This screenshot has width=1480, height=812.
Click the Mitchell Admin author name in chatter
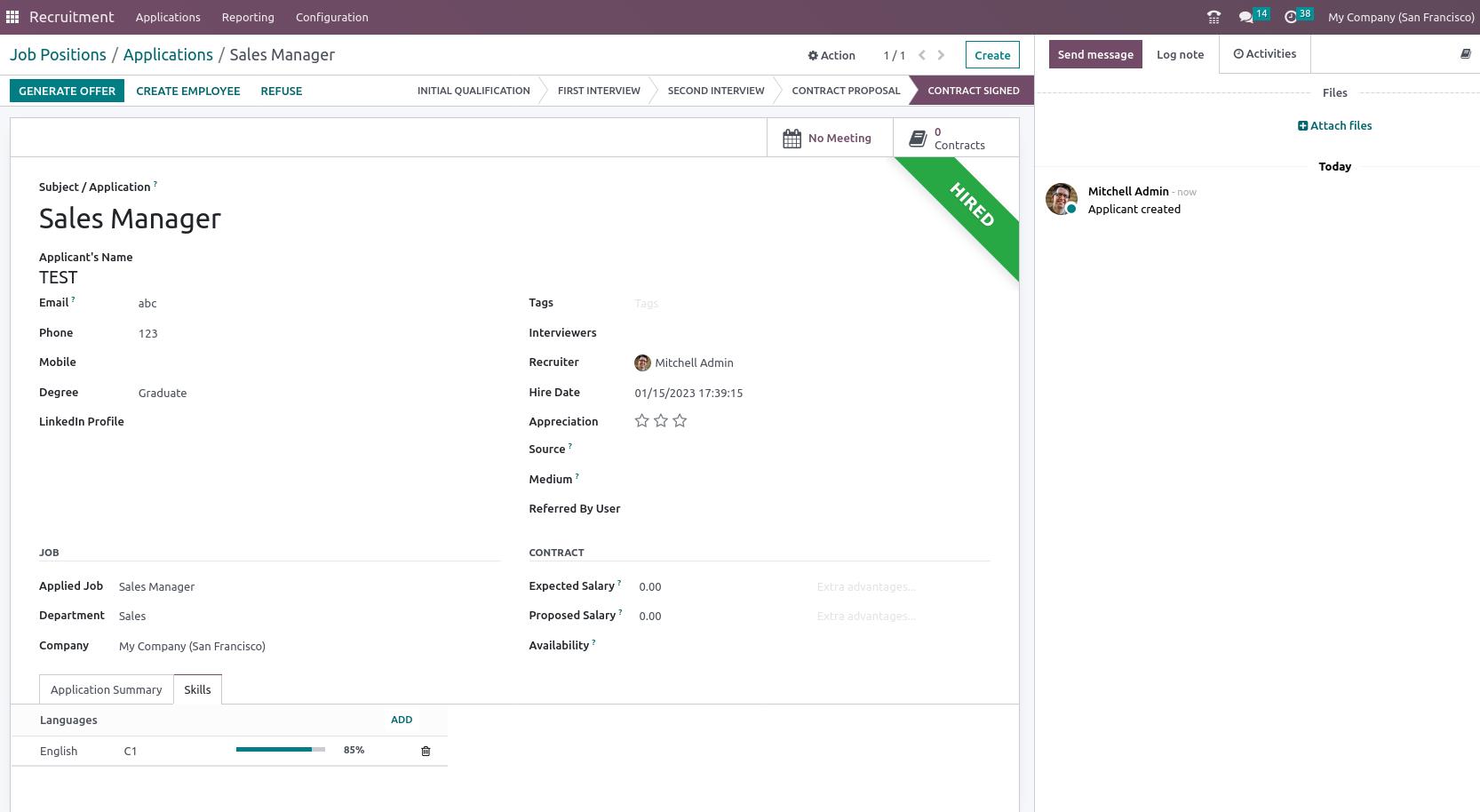tap(1128, 191)
